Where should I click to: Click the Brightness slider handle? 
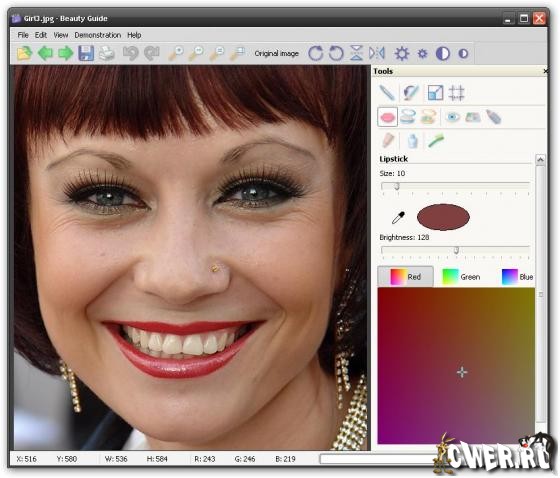tap(456, 250)
